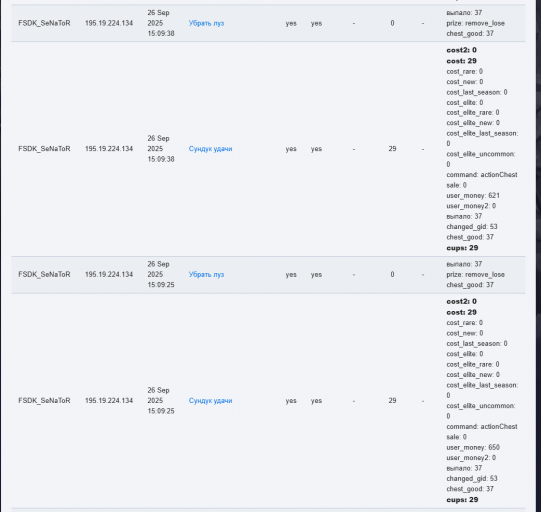
Task: Click 'cost_elite_uncommon:' in the 15:09:25 row
Action: coord(481,406)
